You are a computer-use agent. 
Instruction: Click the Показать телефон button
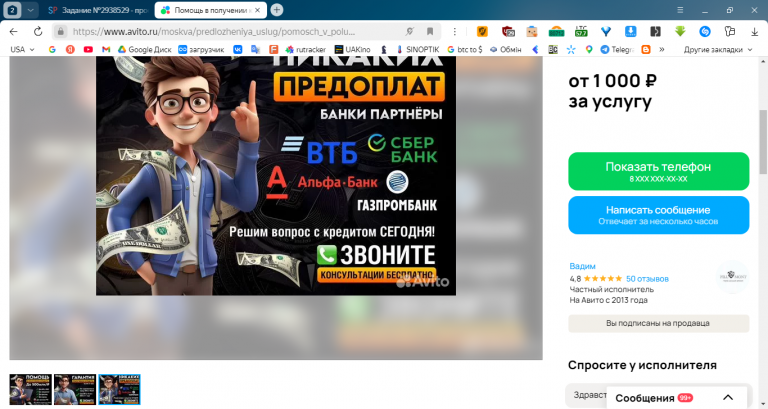658,171
